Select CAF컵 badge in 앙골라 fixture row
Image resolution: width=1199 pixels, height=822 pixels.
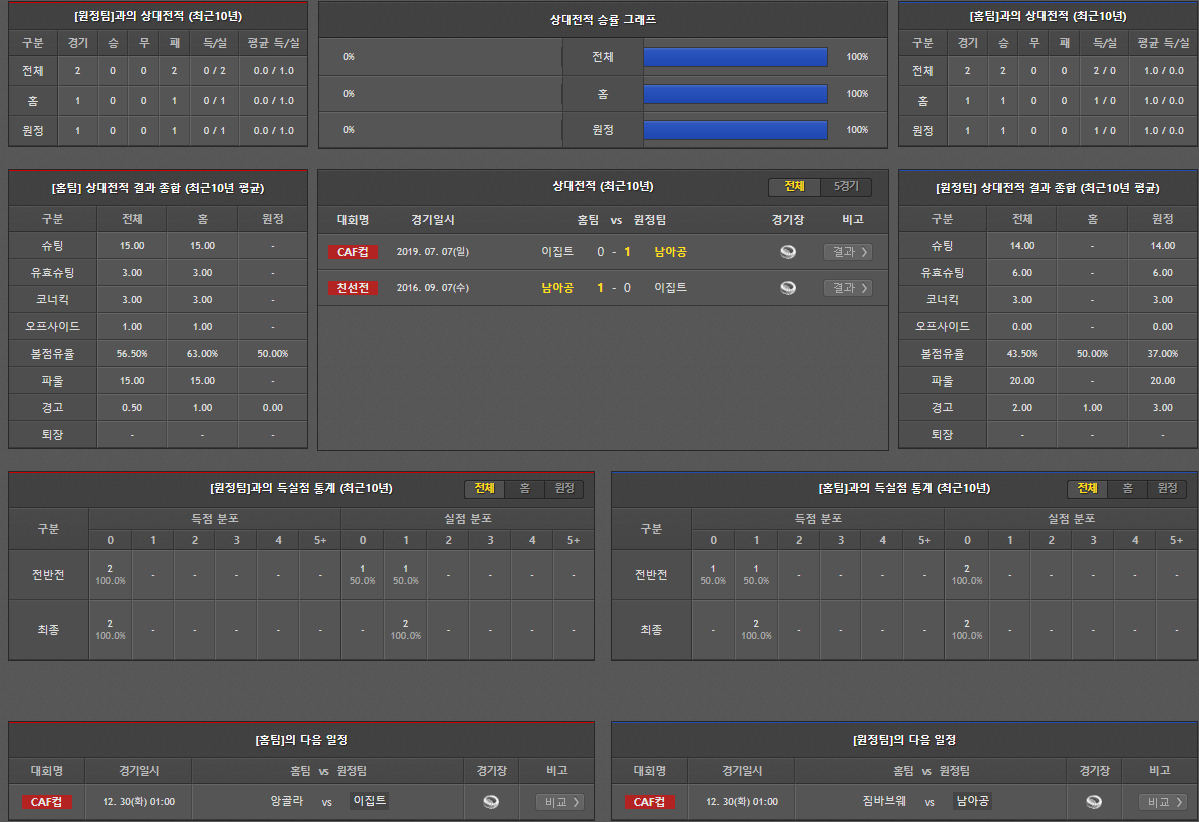pos(47,802)
